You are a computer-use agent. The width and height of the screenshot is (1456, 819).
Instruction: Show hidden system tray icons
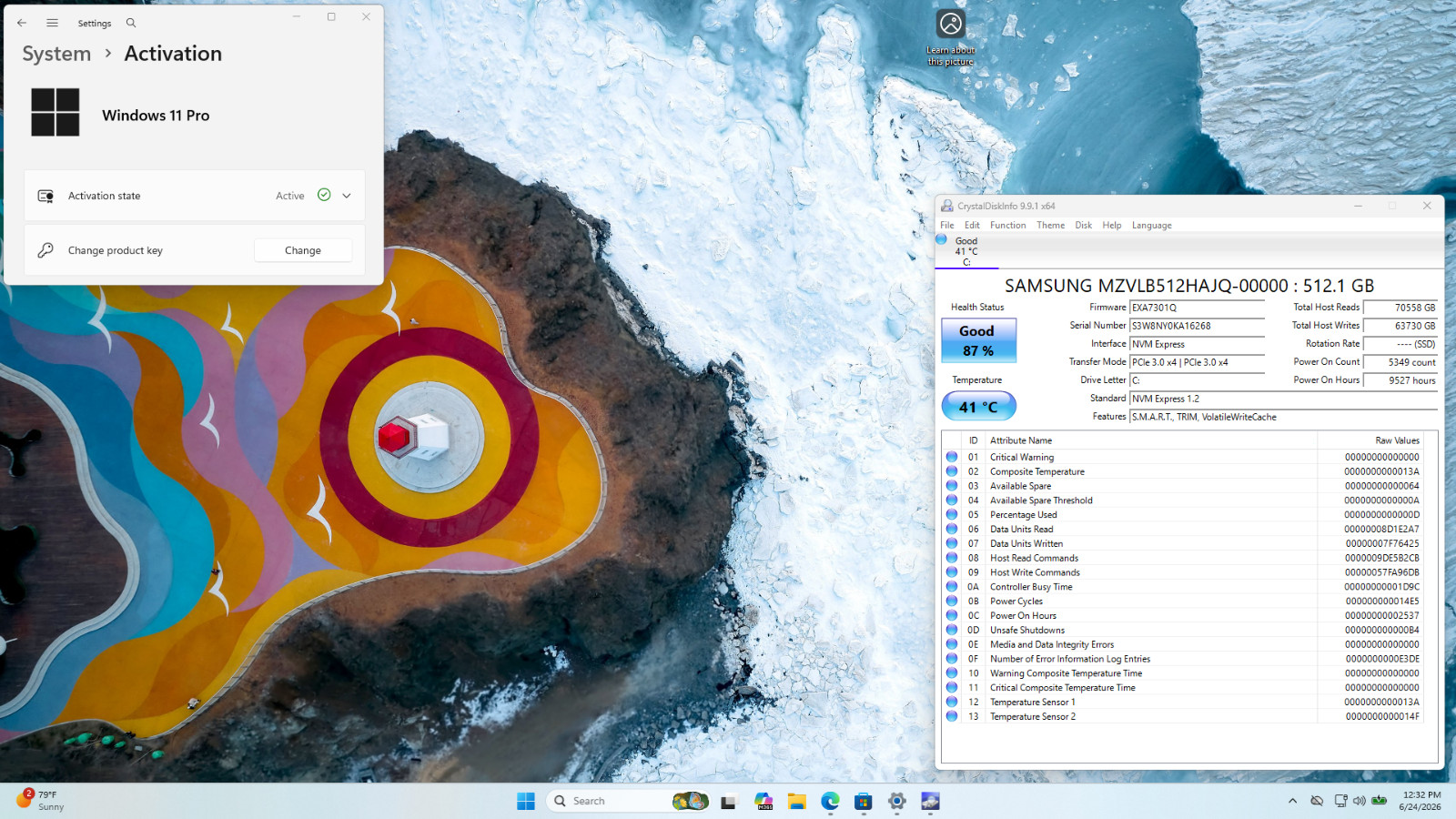[1292, 801]
